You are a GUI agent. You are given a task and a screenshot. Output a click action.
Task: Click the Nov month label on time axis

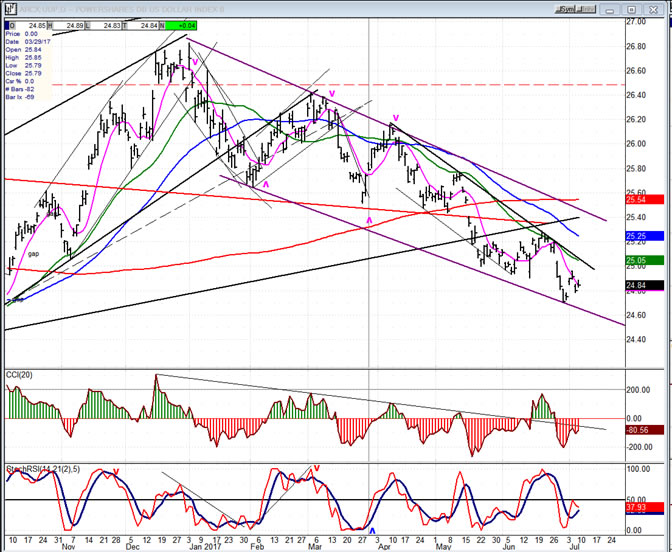(69, 547)
